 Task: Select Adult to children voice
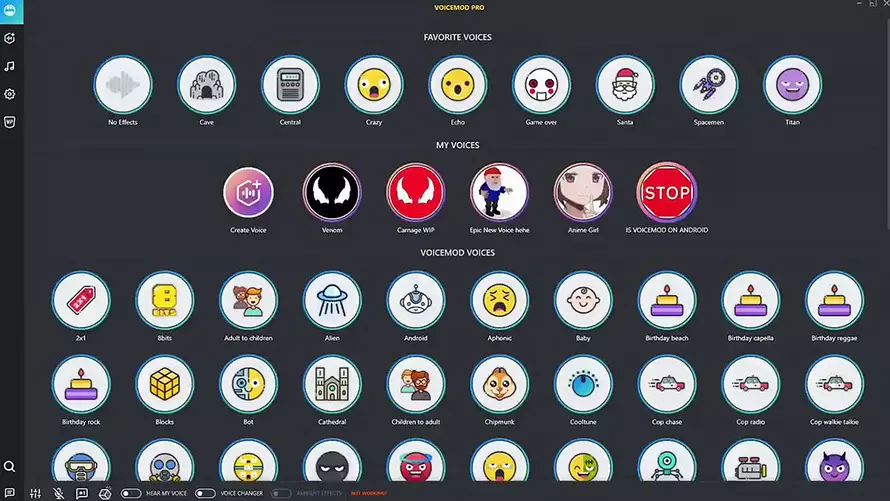coord(248,301)
